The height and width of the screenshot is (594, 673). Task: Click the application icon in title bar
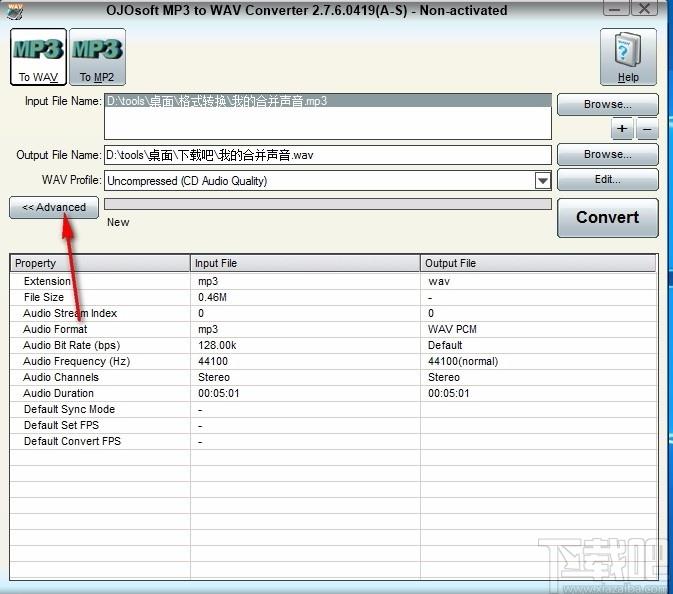[15, 12]
